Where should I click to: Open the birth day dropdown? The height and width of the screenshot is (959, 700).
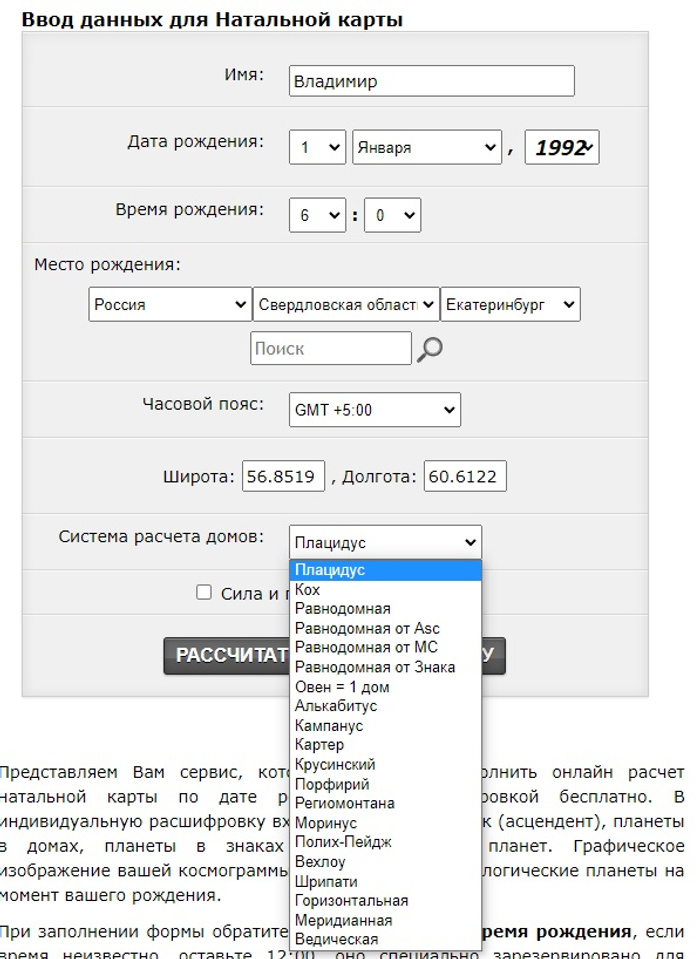[x=317, y=147]
